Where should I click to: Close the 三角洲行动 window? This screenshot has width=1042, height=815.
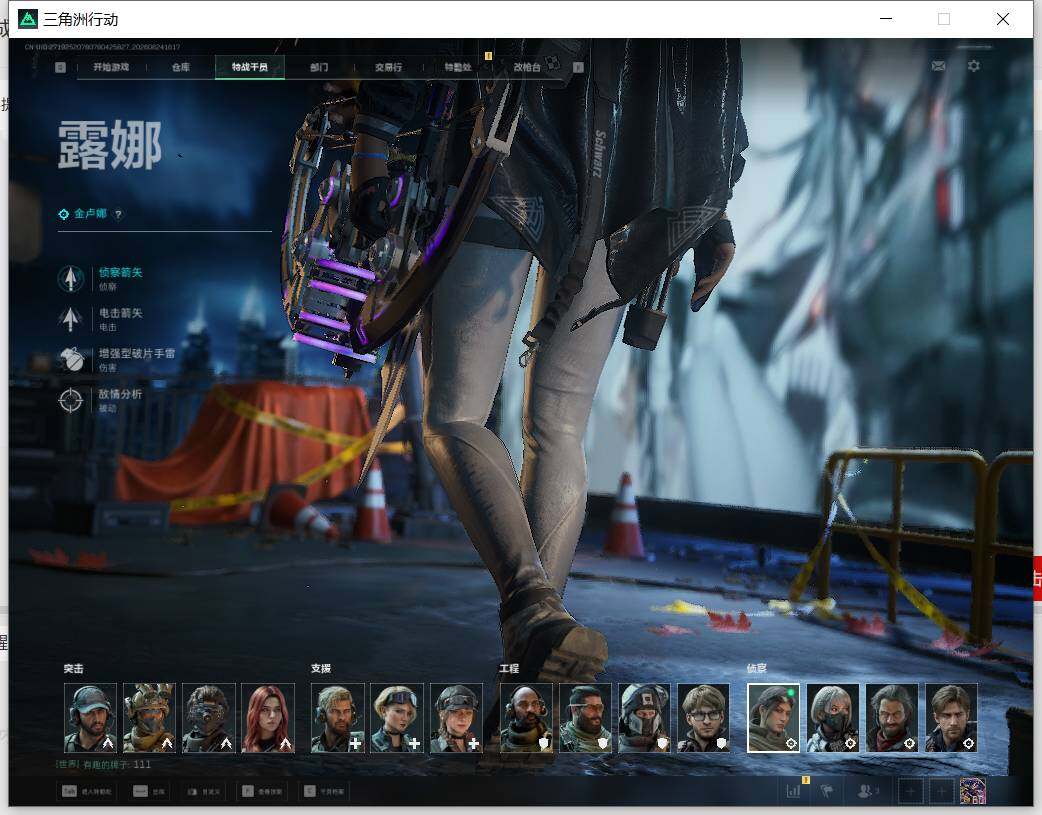(x=1003, y=19)
